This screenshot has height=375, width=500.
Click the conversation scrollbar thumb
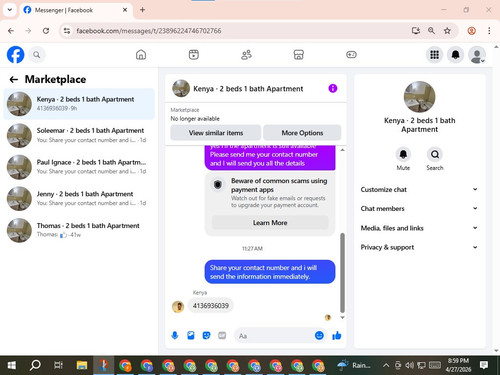pyautogui.click(x=342, y=273)
